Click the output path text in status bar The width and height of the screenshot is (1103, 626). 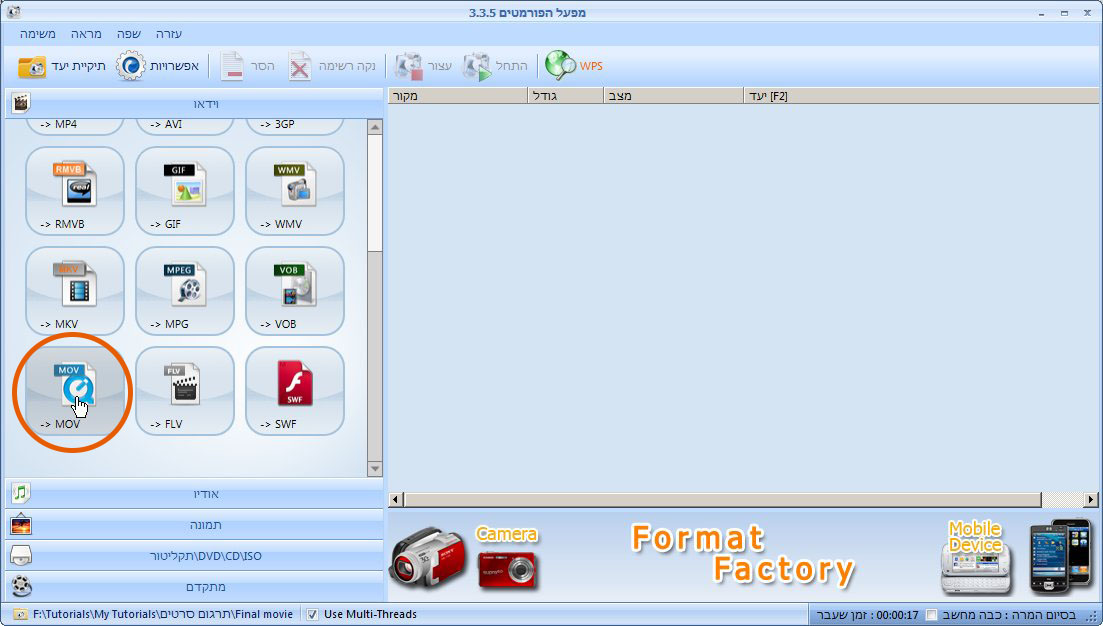pyautogui.click(x=162, y=614)
